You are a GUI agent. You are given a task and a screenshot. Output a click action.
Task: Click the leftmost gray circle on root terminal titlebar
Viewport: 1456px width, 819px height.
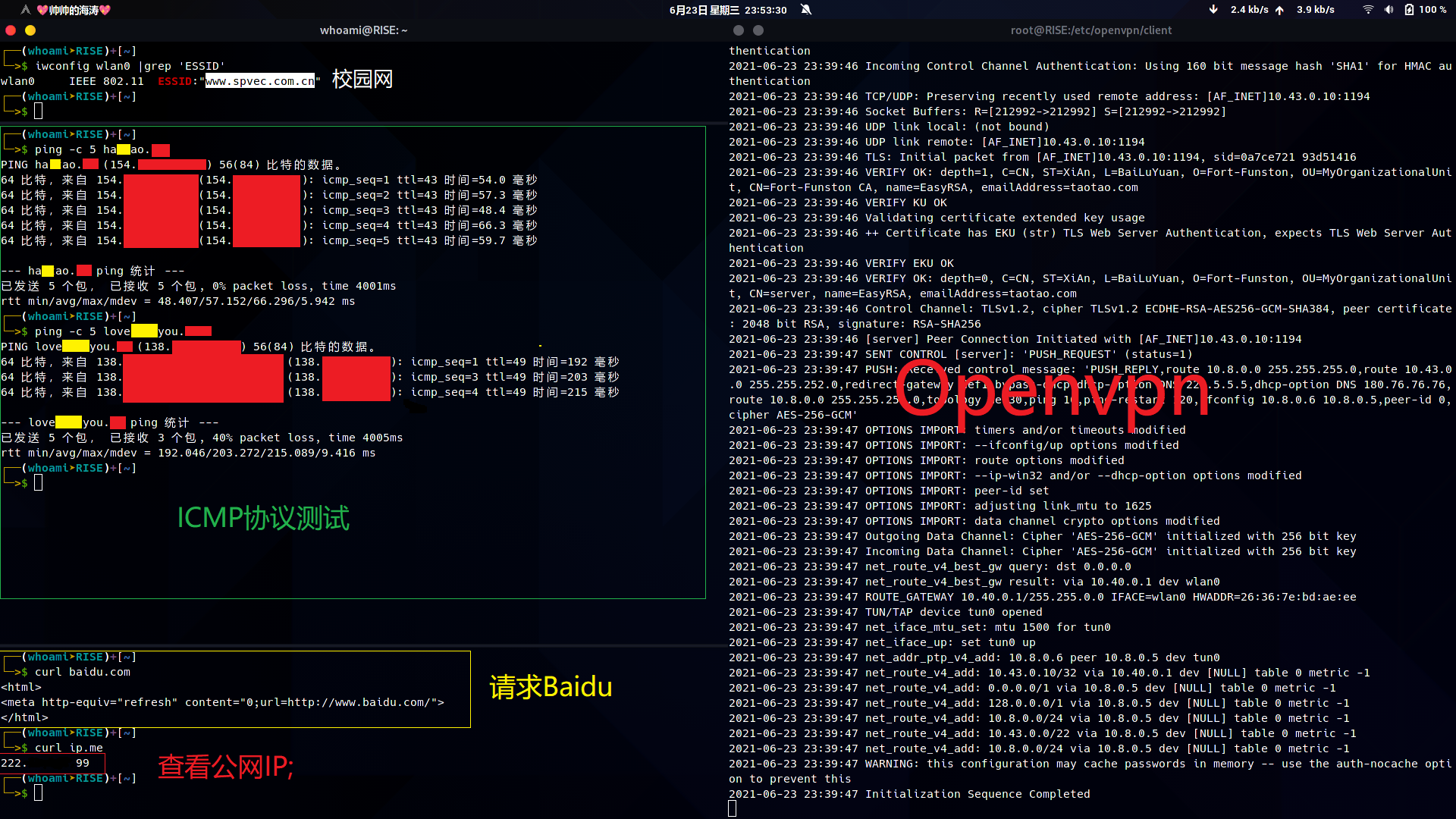pos(738,30)
